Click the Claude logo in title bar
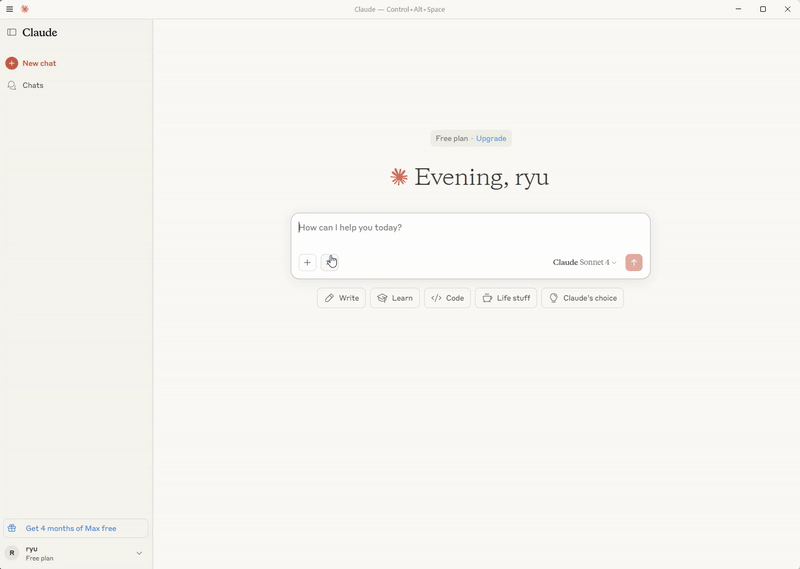The width and height of the screenshot is (800, 569). pyautogui.click(x=24, y=9)
